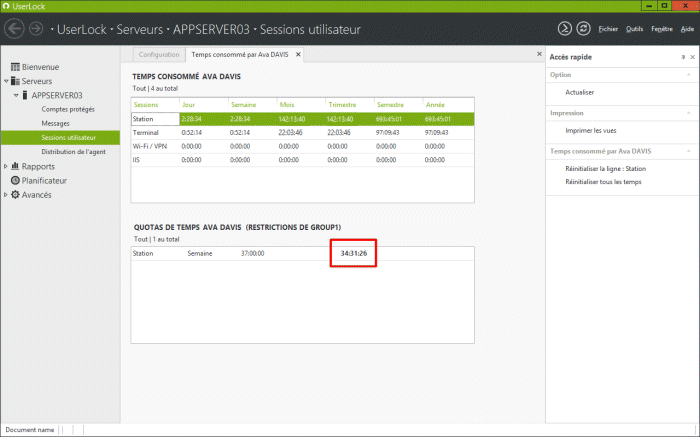Click the Serveurs icon in the tree
The height and width of the screenshot is (437, 700).
tap(15, 81)
